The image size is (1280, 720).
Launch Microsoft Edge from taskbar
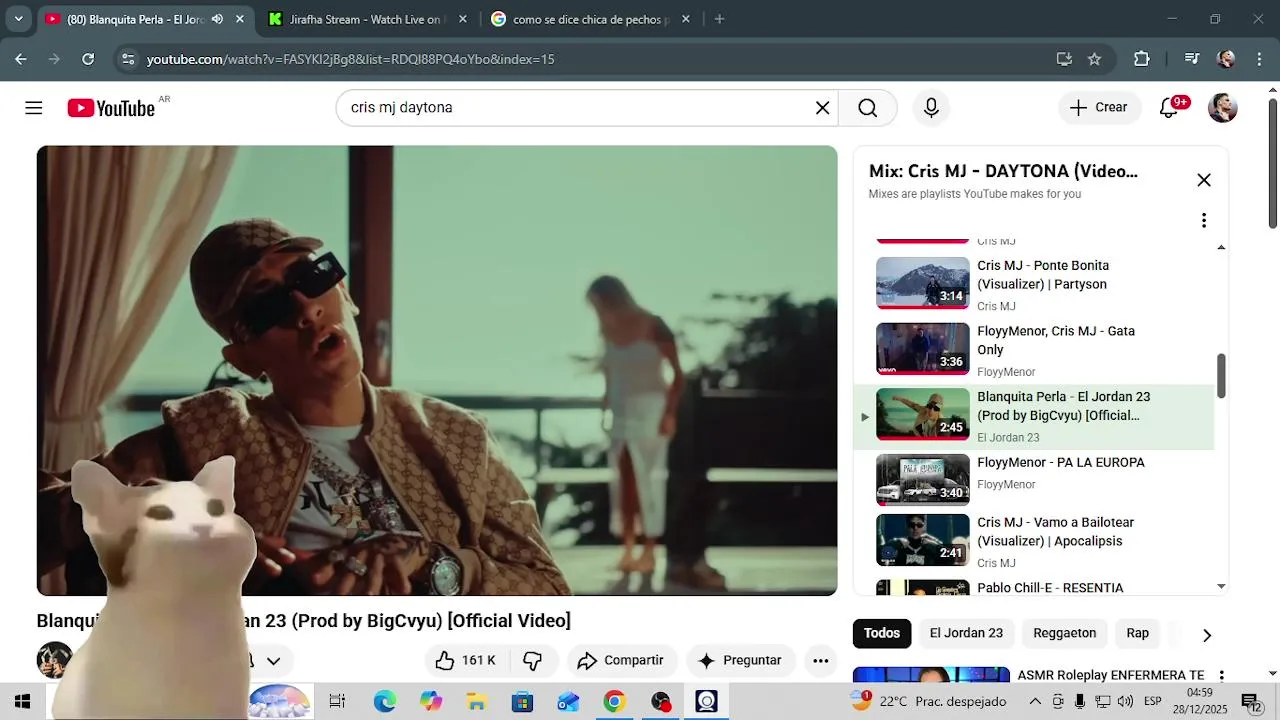point(385,702)
